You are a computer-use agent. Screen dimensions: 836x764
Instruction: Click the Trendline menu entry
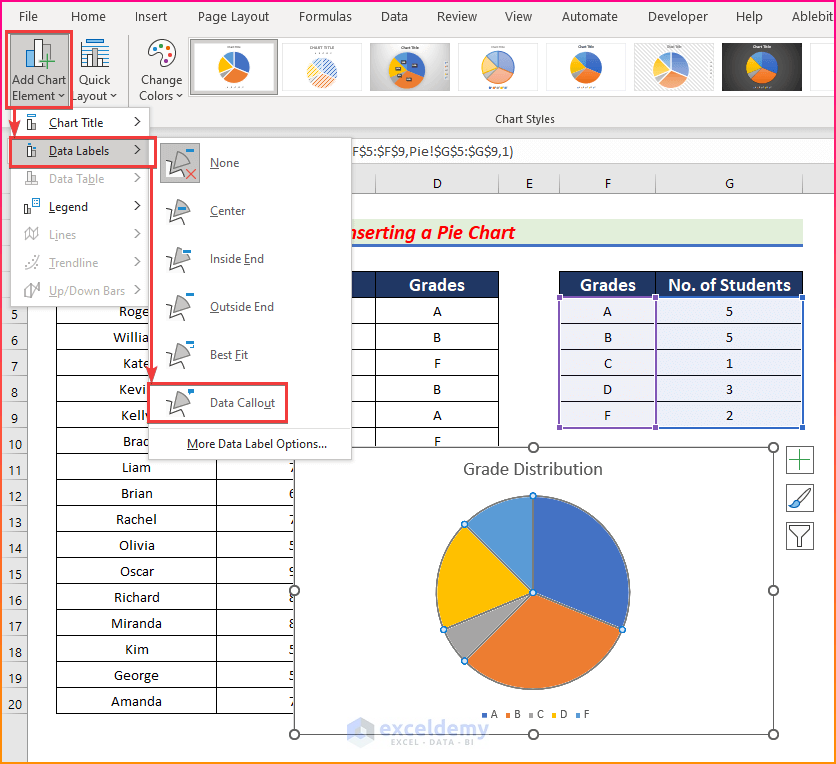tap(79, 263)
